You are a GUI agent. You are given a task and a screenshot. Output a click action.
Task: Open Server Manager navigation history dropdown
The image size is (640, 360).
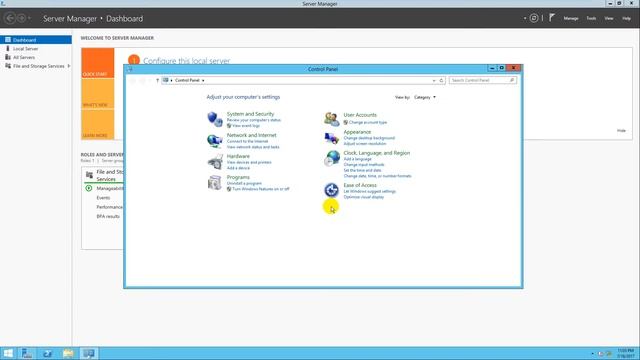point(29,18)
